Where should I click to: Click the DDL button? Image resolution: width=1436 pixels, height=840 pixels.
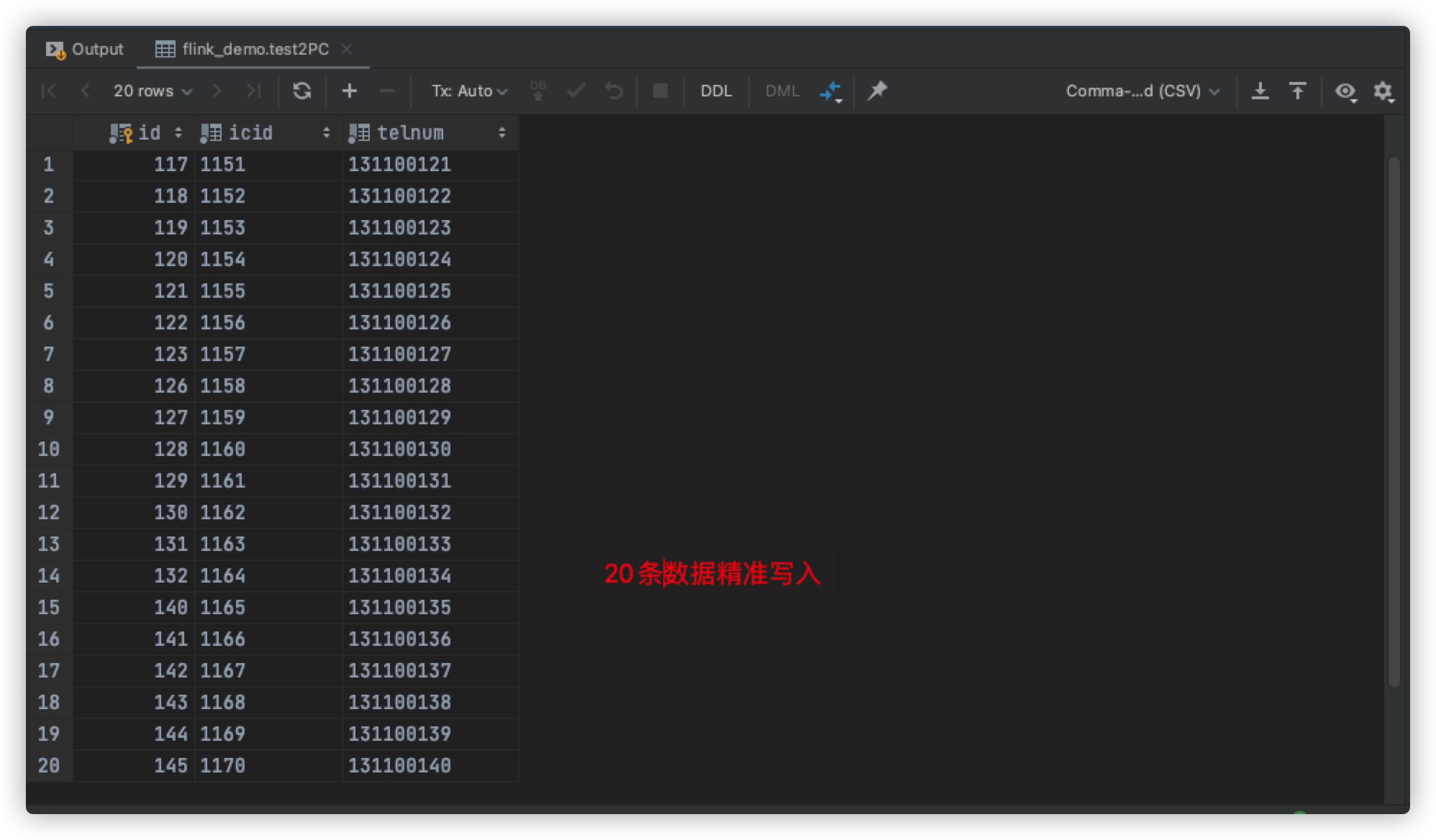coord(716,91)
